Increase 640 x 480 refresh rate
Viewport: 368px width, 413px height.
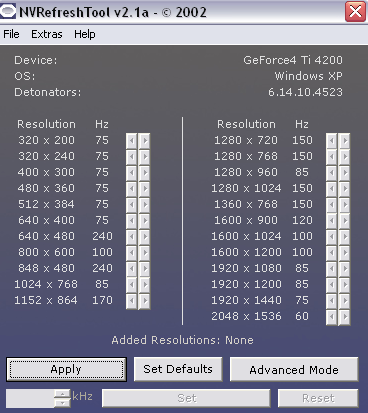pyautogui.click(x=144, y=237)
